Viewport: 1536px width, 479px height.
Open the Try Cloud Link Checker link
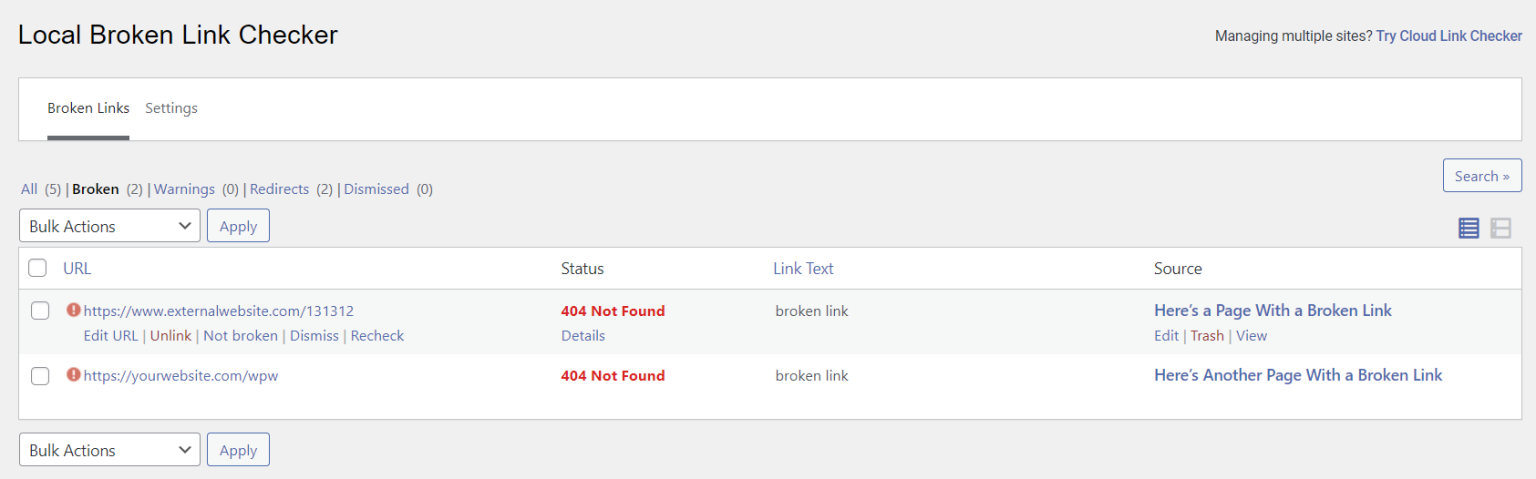[1449, 36]
